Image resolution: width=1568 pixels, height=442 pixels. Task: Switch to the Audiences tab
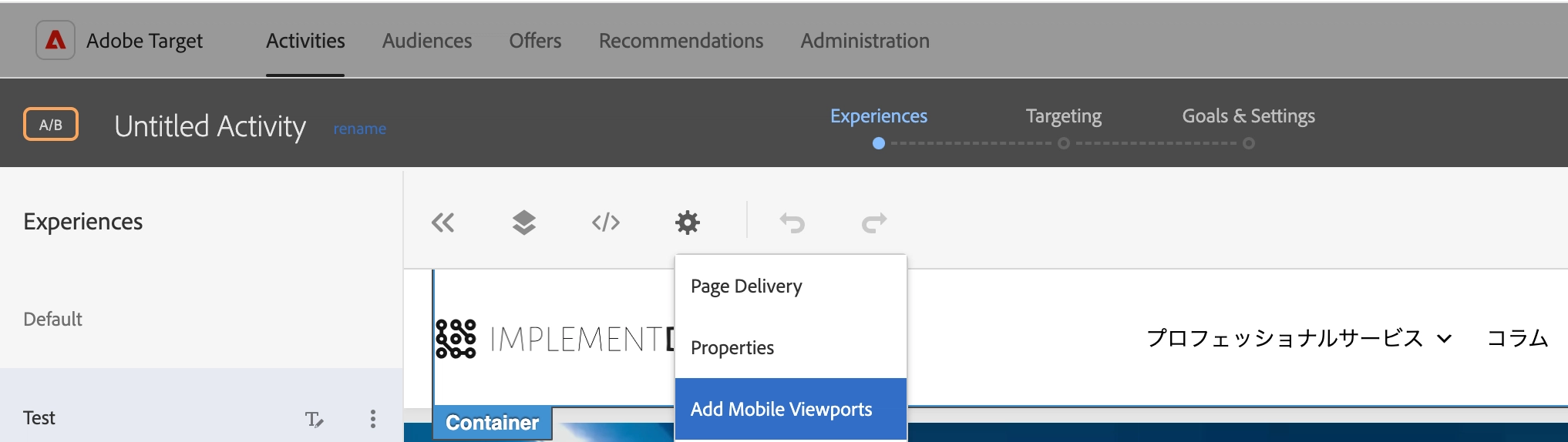pos(427,40)
